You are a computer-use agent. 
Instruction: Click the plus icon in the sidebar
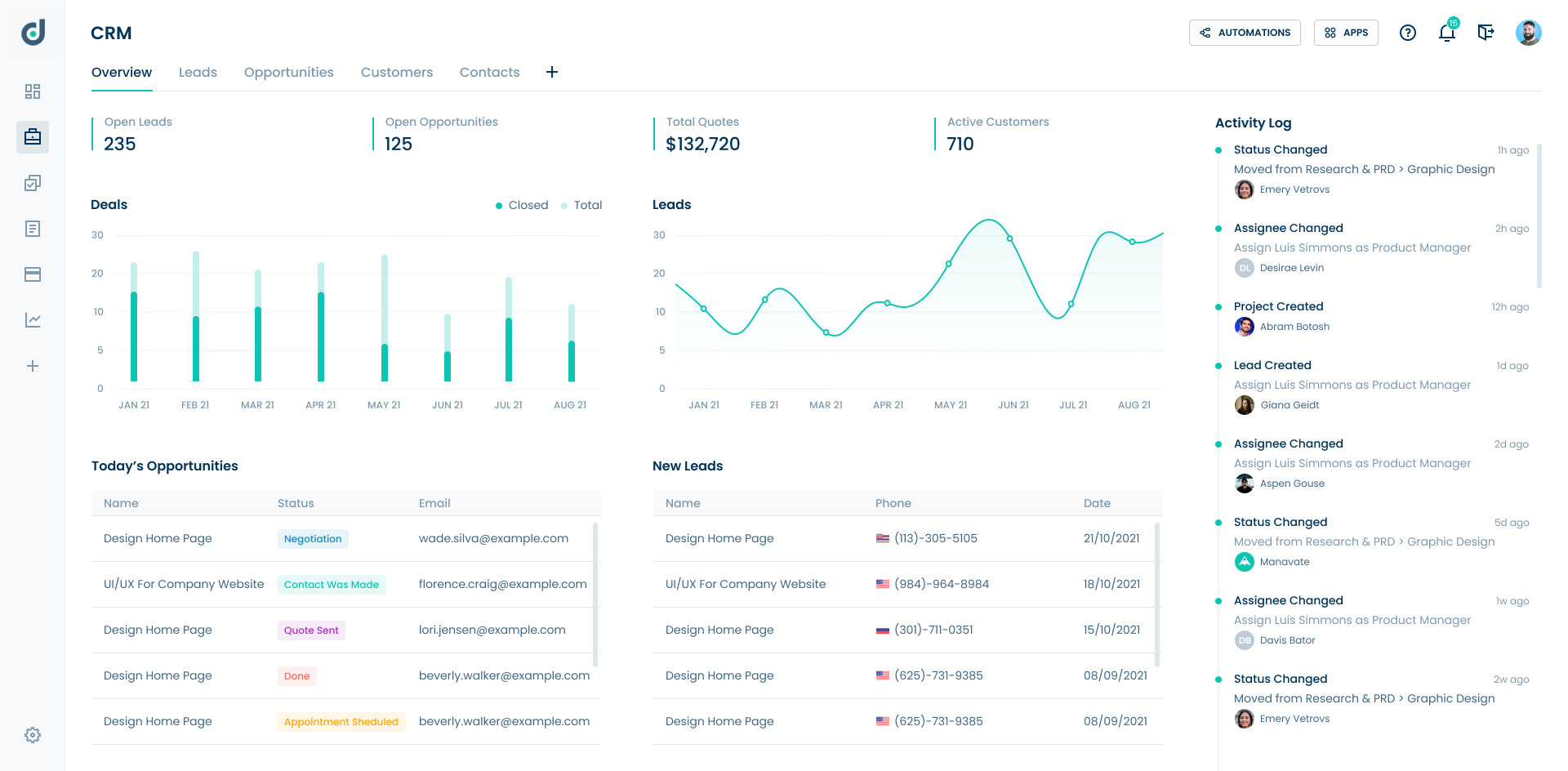[33, 366]
